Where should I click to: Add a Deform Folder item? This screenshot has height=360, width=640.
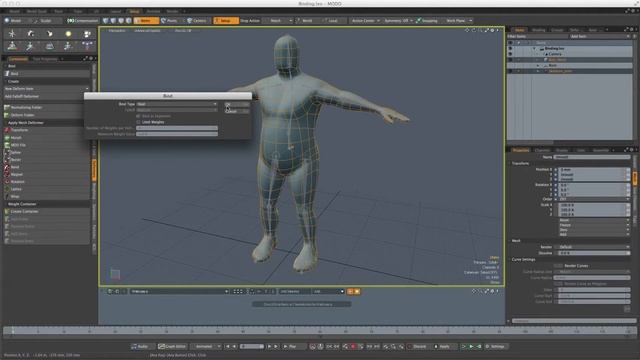click(x=44, y=115)
